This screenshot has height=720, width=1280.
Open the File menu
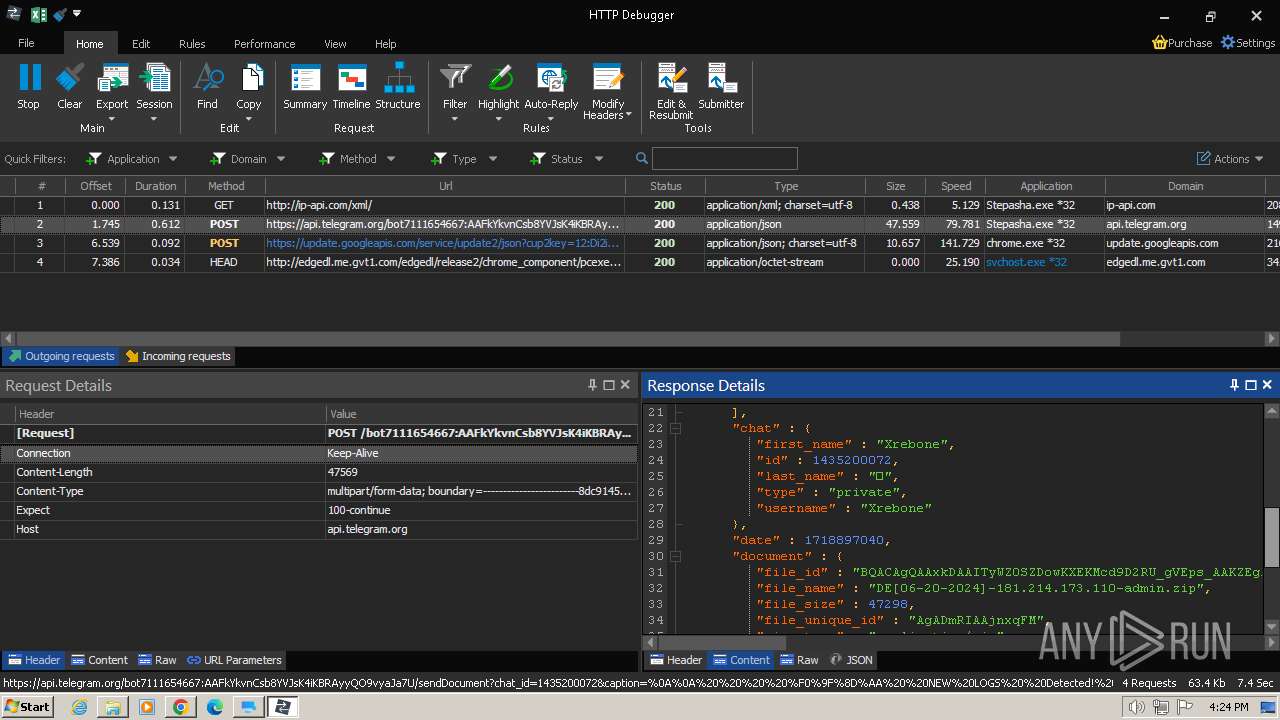coord(26,43)
